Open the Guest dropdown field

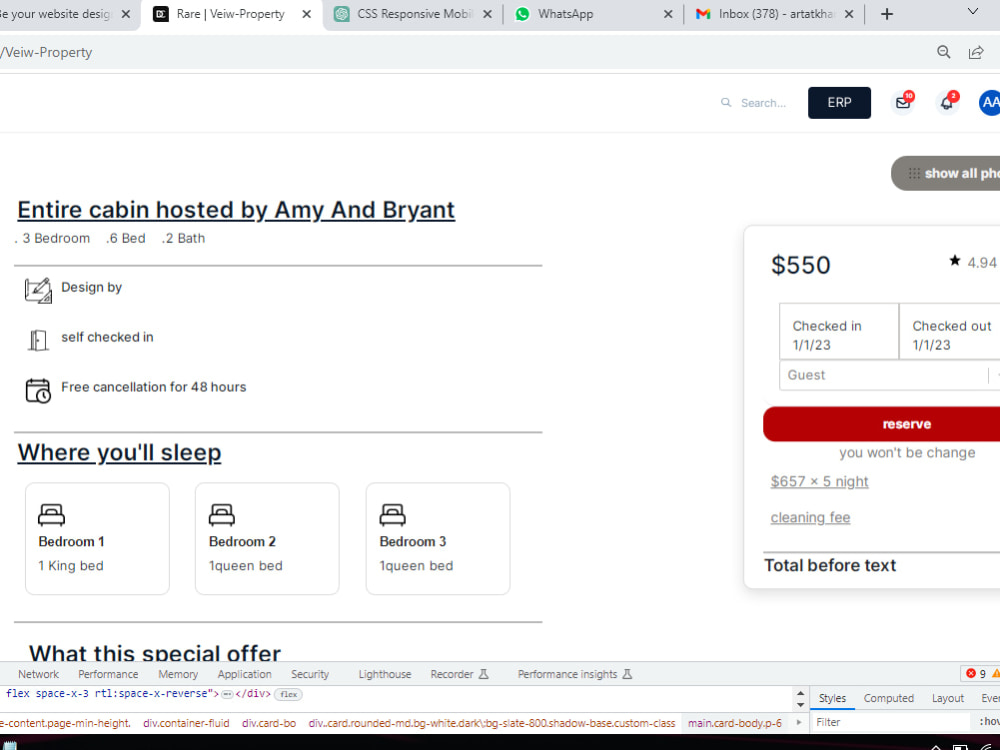pos(890,375)
